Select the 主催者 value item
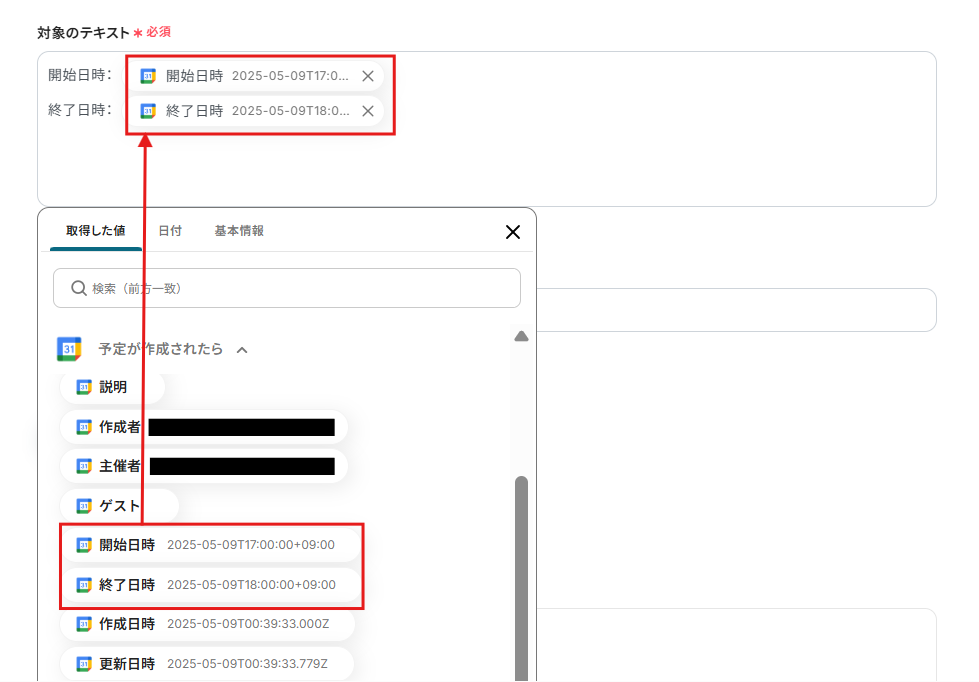The height and width of the screenshot is (682, 979). pos(204,467)
